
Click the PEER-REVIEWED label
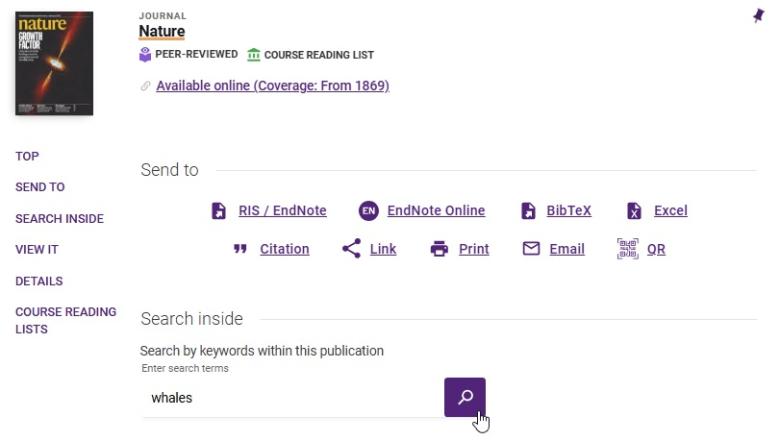pyautogui.click(x=196, y=54)
